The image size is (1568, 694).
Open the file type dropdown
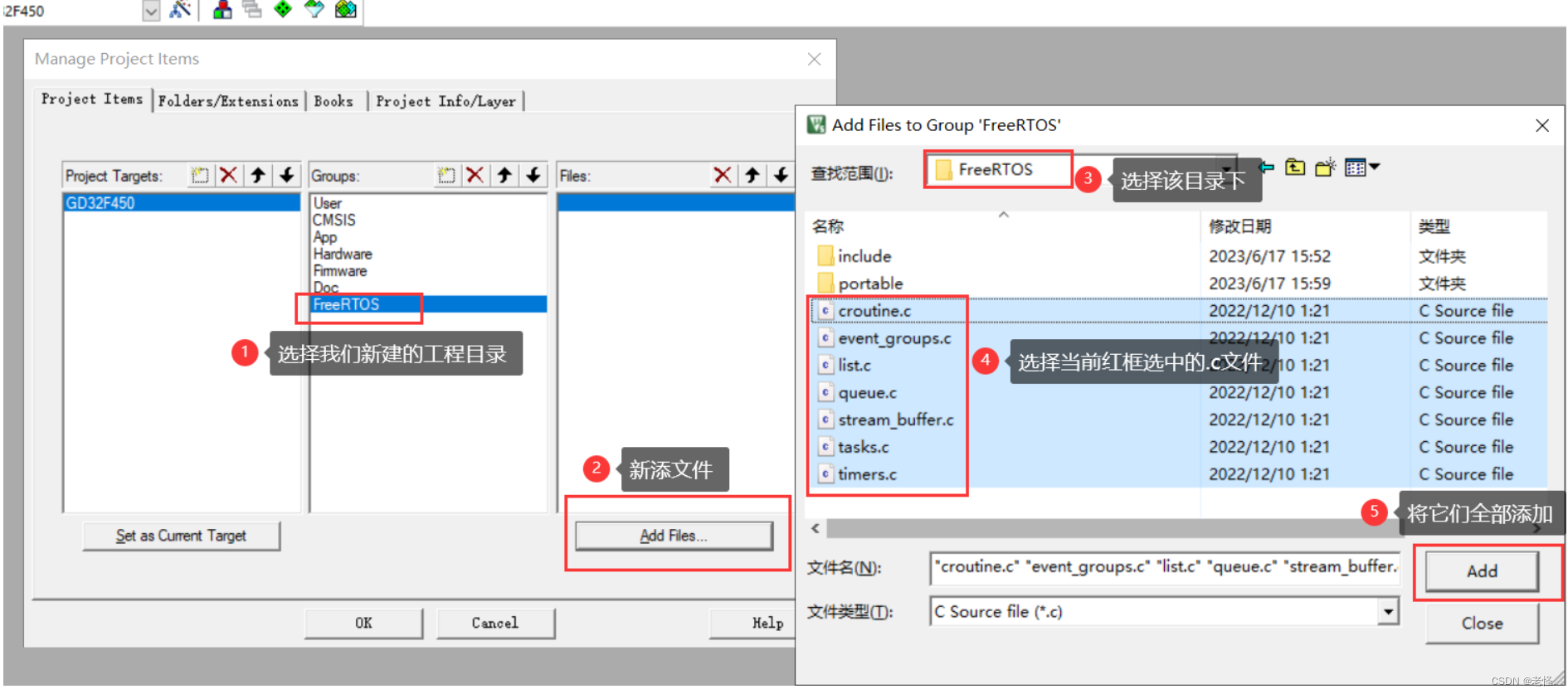click(x=1388, y=612)
